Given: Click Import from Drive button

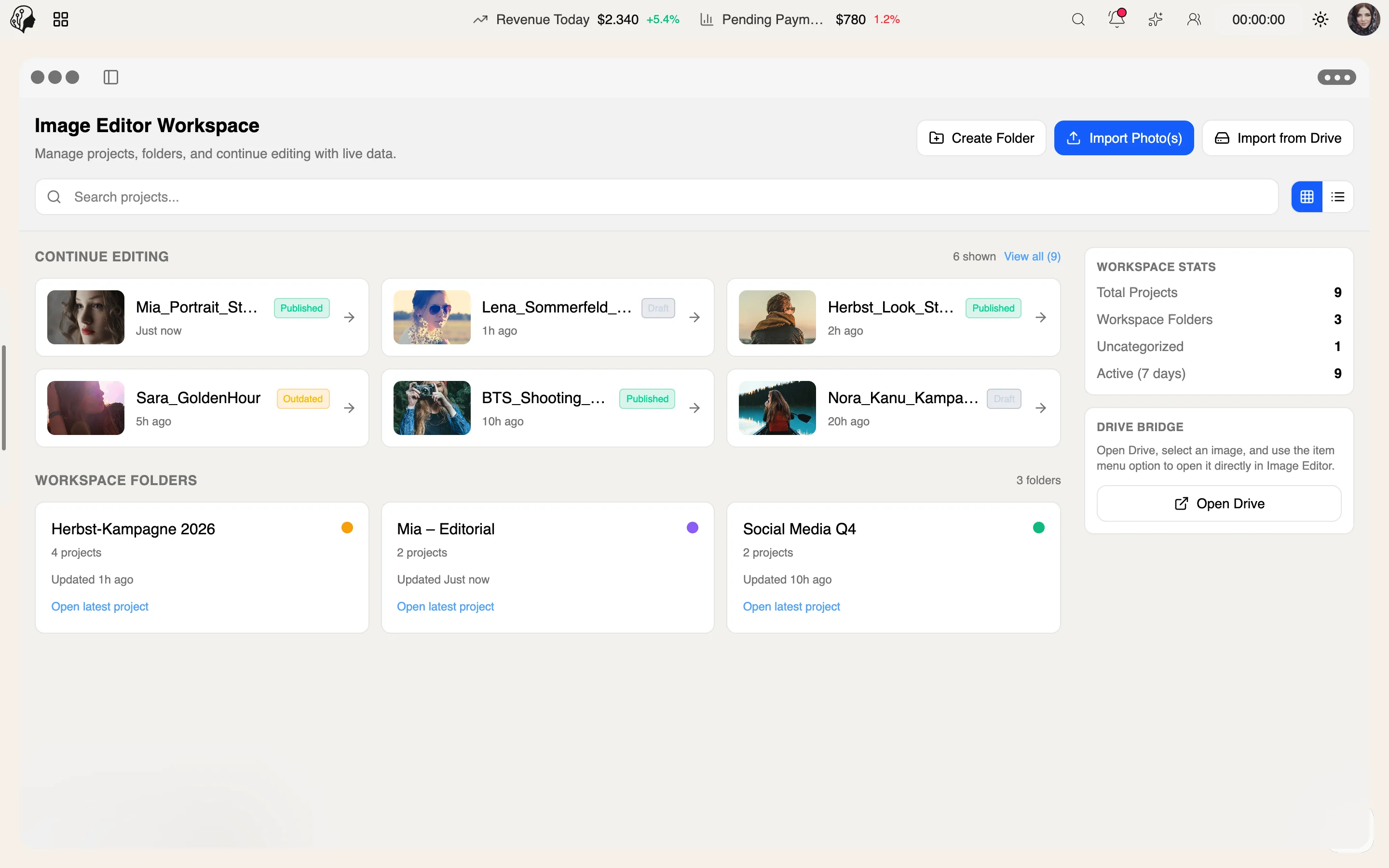Looking at the screenshot, I should (1278, 138).
